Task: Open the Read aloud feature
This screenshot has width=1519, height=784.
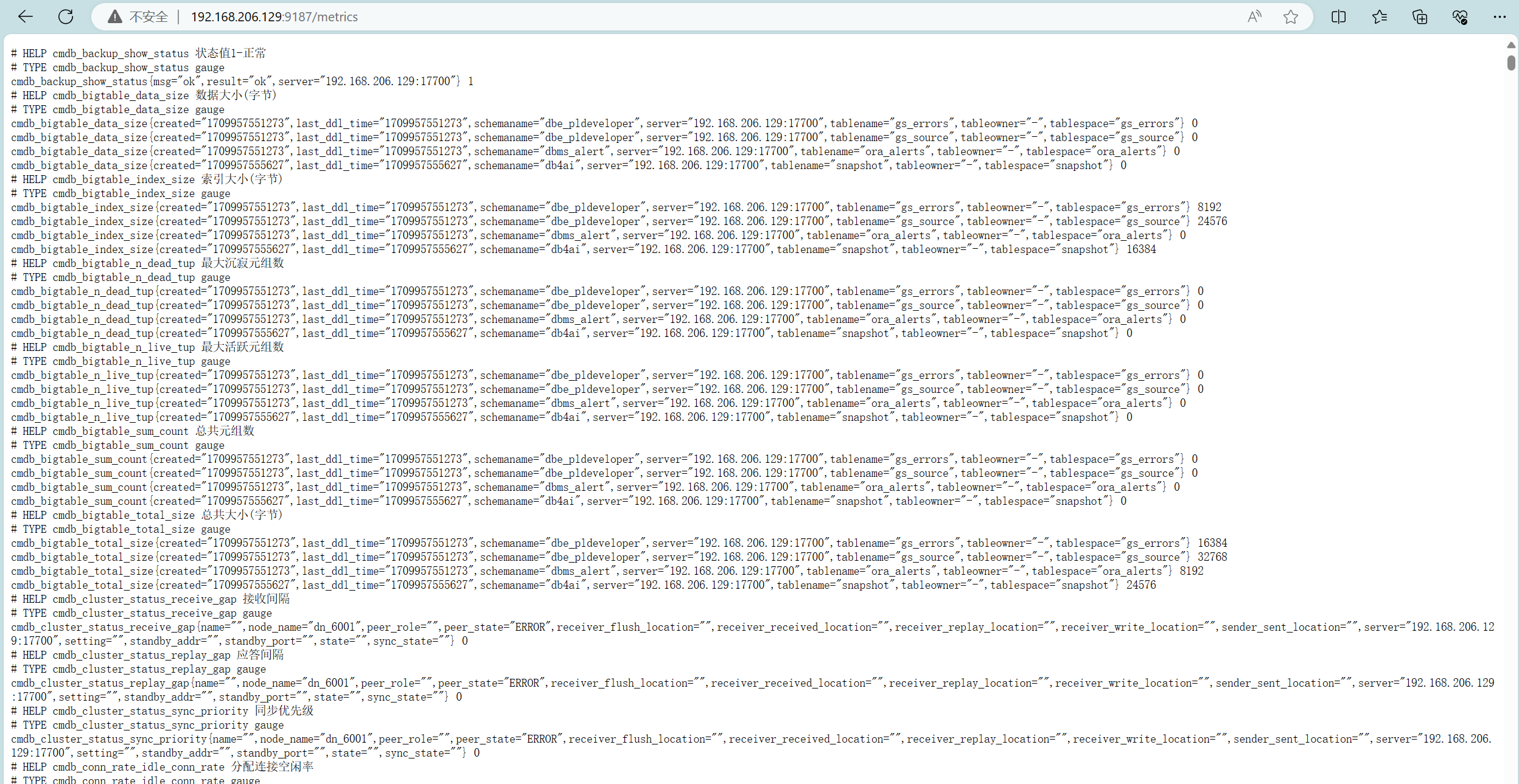Action: pos(1254,16)
